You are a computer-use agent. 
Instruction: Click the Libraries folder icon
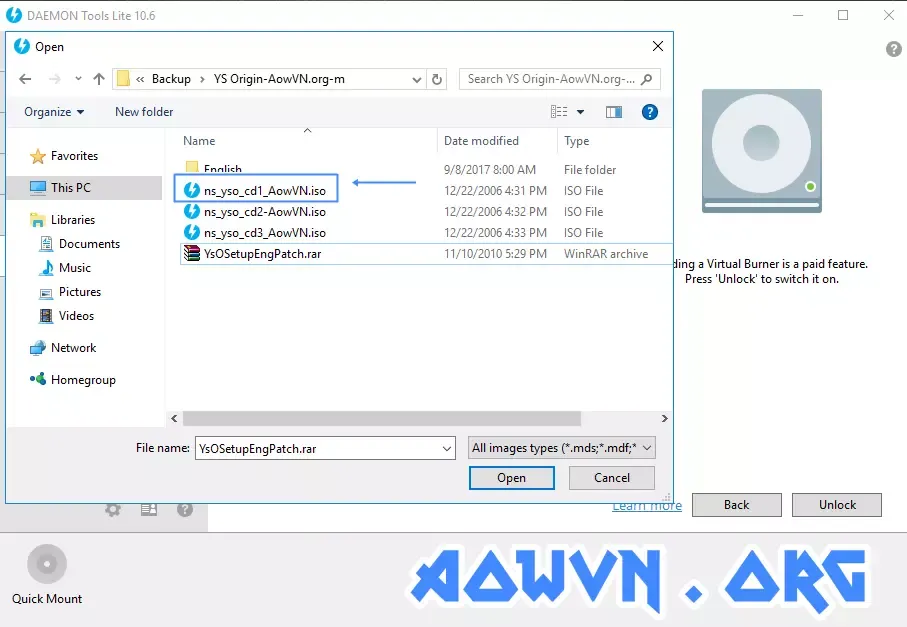[x=38, y=220]
